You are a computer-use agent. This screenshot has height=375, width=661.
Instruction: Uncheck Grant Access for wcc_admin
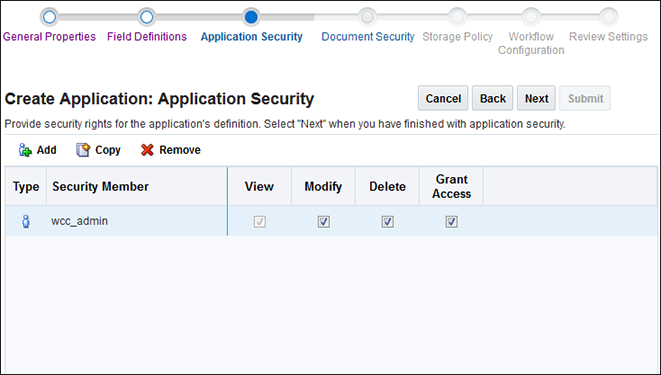point(451,222)
